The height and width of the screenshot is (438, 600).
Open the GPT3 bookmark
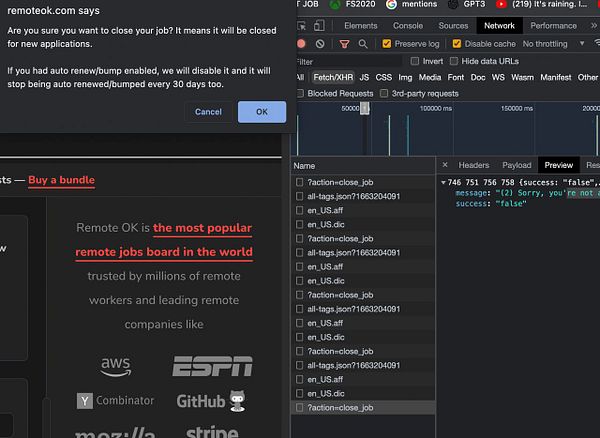coord(466,4)
